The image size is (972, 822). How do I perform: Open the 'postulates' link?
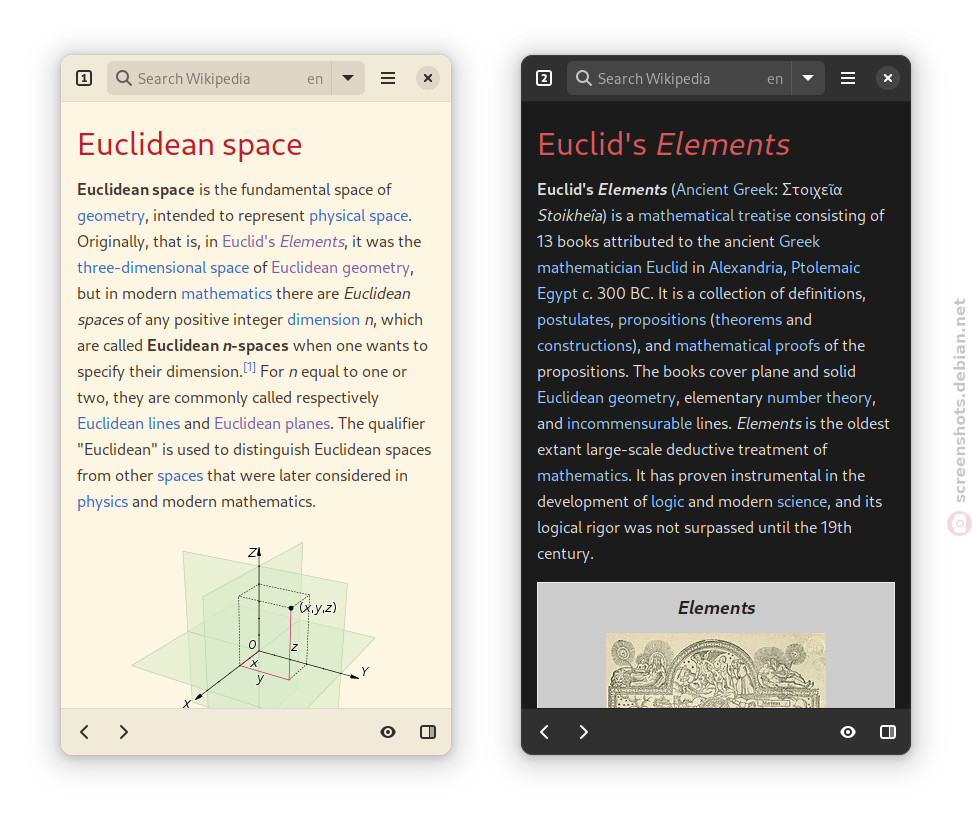click(x=573, y=320)
